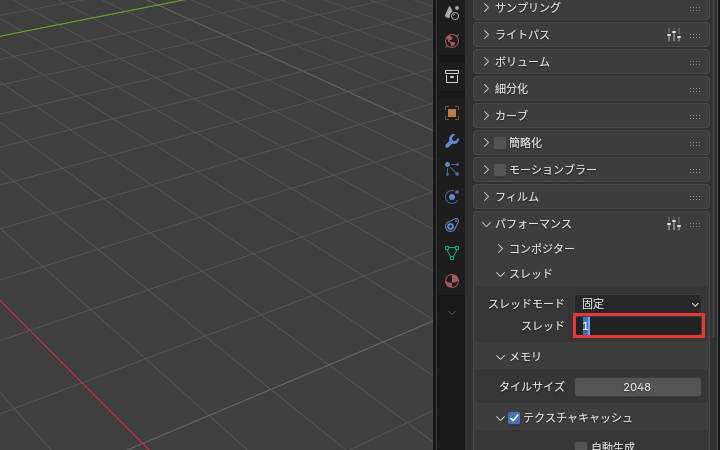720x450 pixels.
Task: Expand the モーションブラー panel arrow
Action: tap(486, 169)
